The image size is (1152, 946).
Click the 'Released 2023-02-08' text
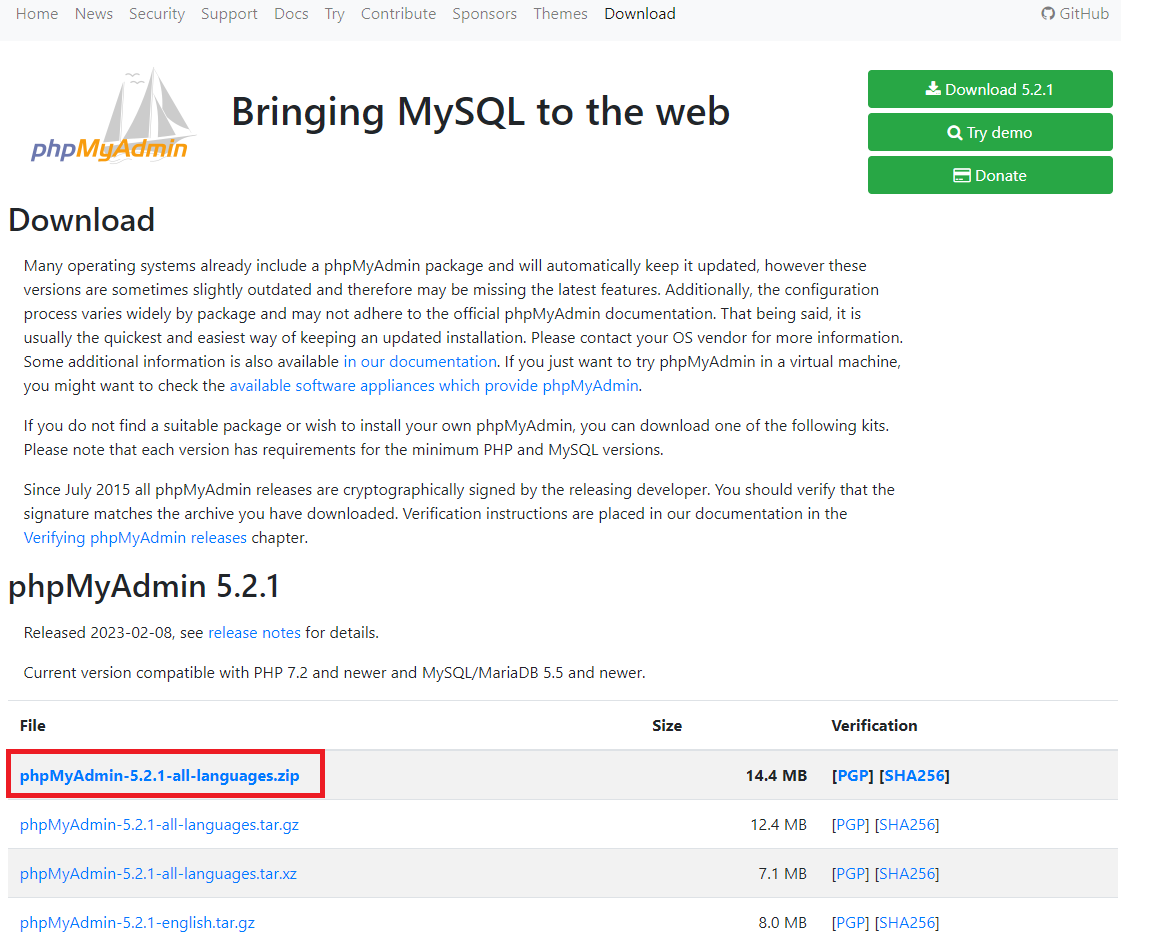[x=98, y=632]
